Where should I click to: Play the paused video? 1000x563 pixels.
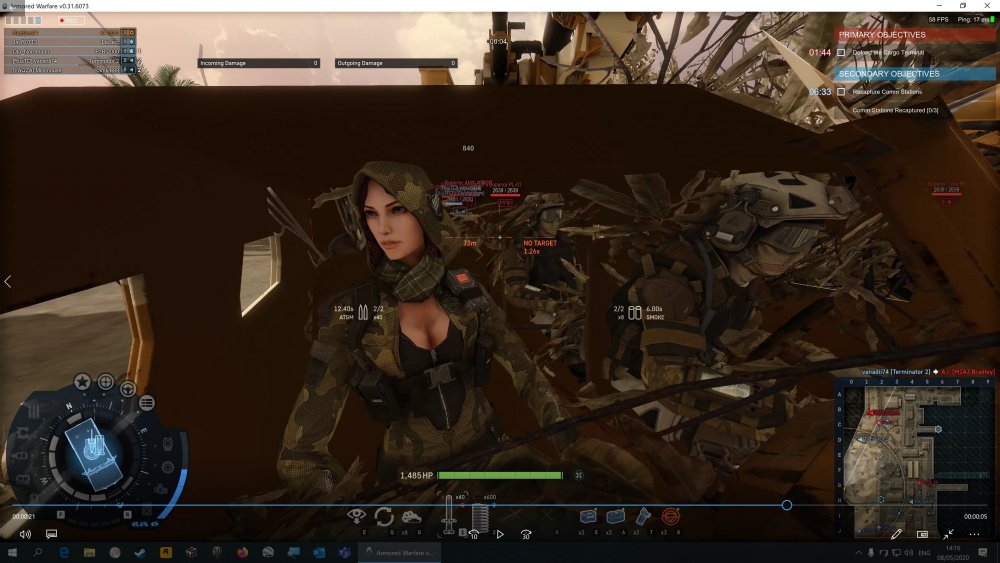(500, 534)
